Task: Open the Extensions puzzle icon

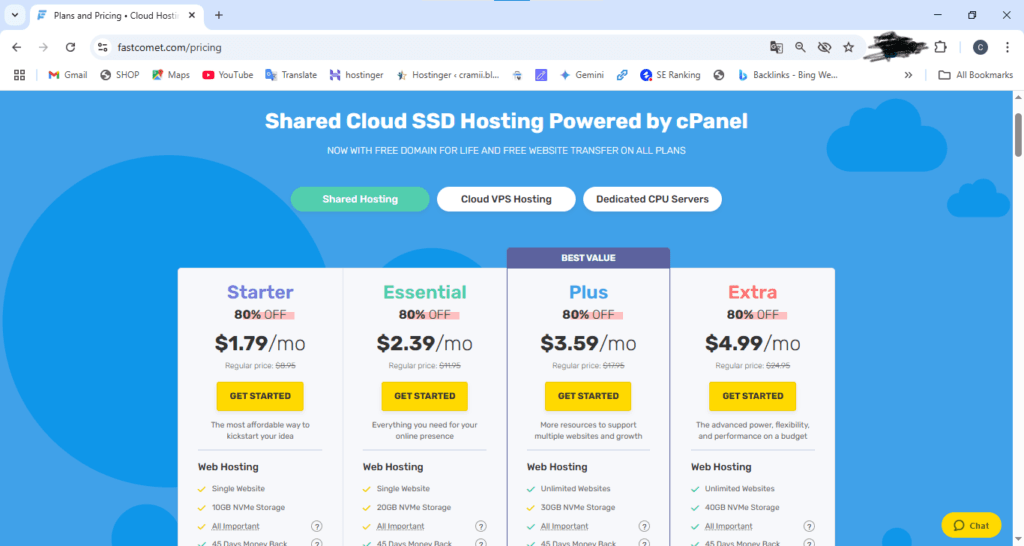Action: pyautogui.click(x=940, y=47)
